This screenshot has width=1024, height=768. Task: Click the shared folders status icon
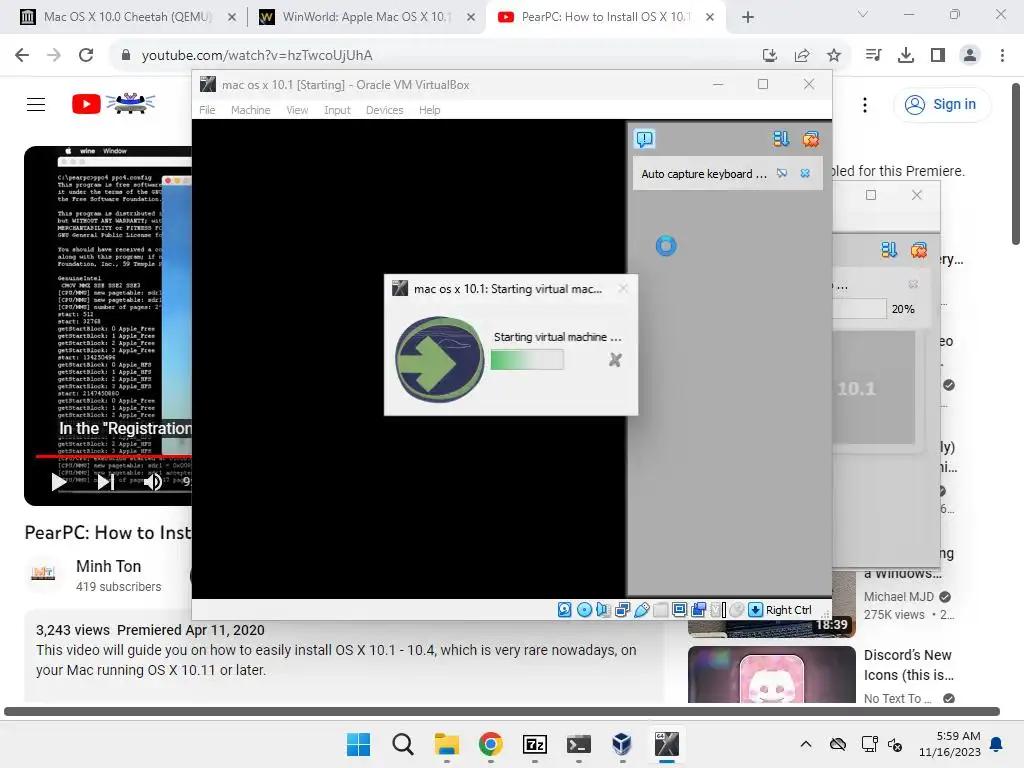pyautogui.click(x=660, y=609)
